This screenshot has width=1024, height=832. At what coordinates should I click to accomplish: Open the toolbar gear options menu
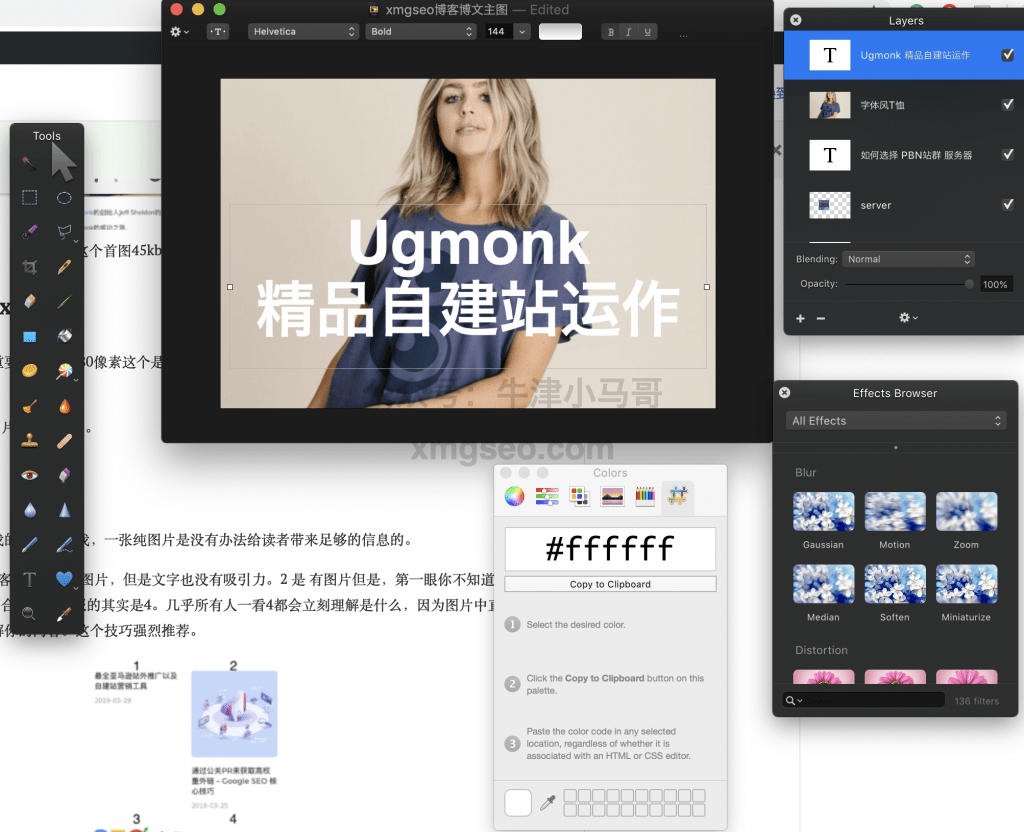(x=179, y=31)
